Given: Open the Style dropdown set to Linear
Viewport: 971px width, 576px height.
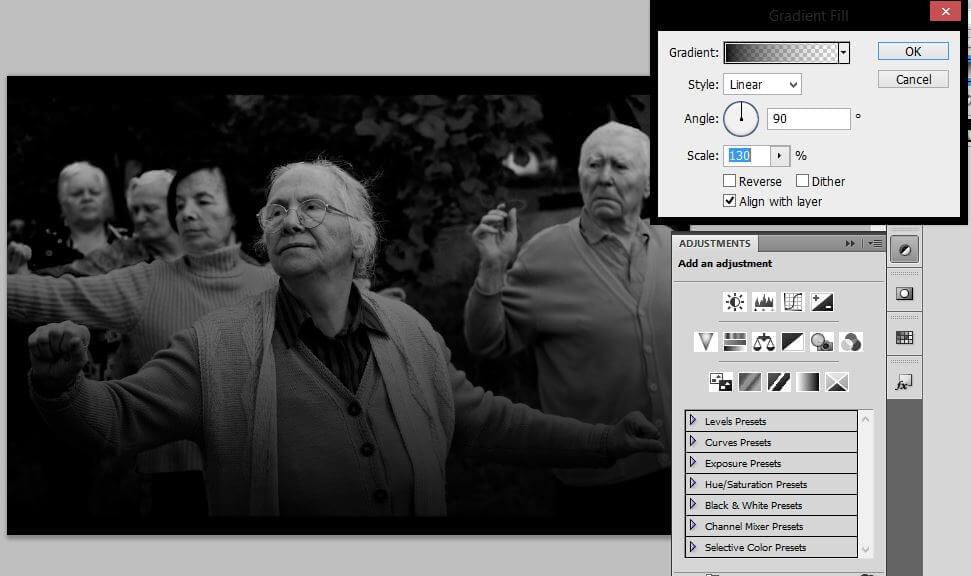Looking at the screenshot, I should click(762, 85).
